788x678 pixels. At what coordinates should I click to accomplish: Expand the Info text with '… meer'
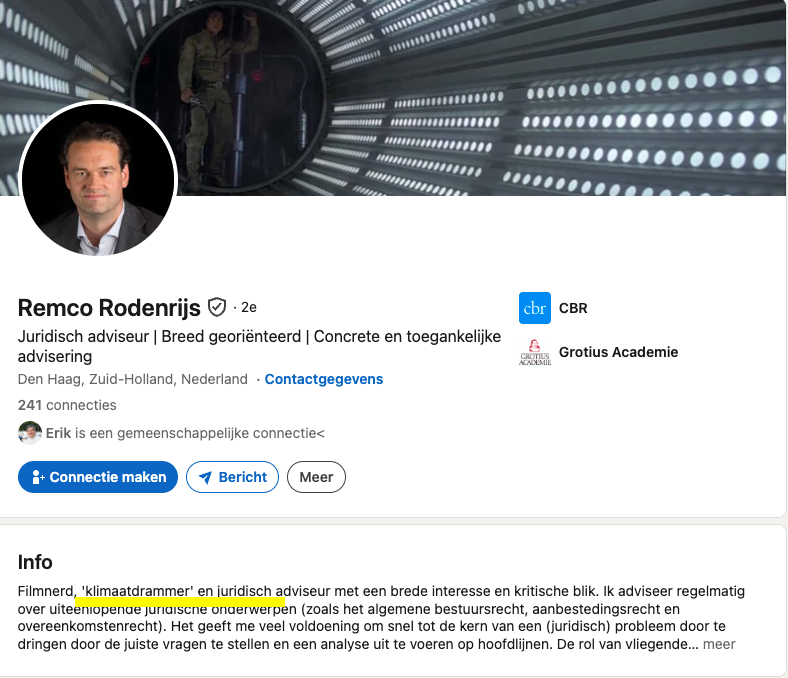pyautogui.click(x=718, y=644)
